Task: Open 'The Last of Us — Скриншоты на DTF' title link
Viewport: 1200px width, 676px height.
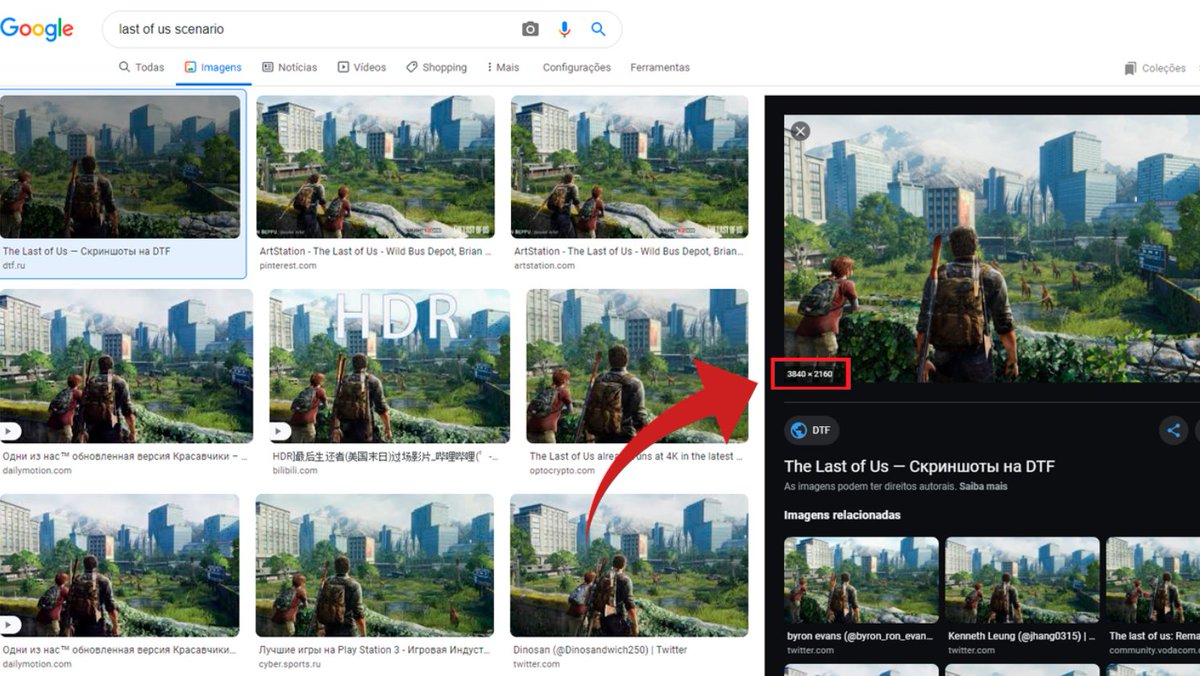Action: (919, 466)
